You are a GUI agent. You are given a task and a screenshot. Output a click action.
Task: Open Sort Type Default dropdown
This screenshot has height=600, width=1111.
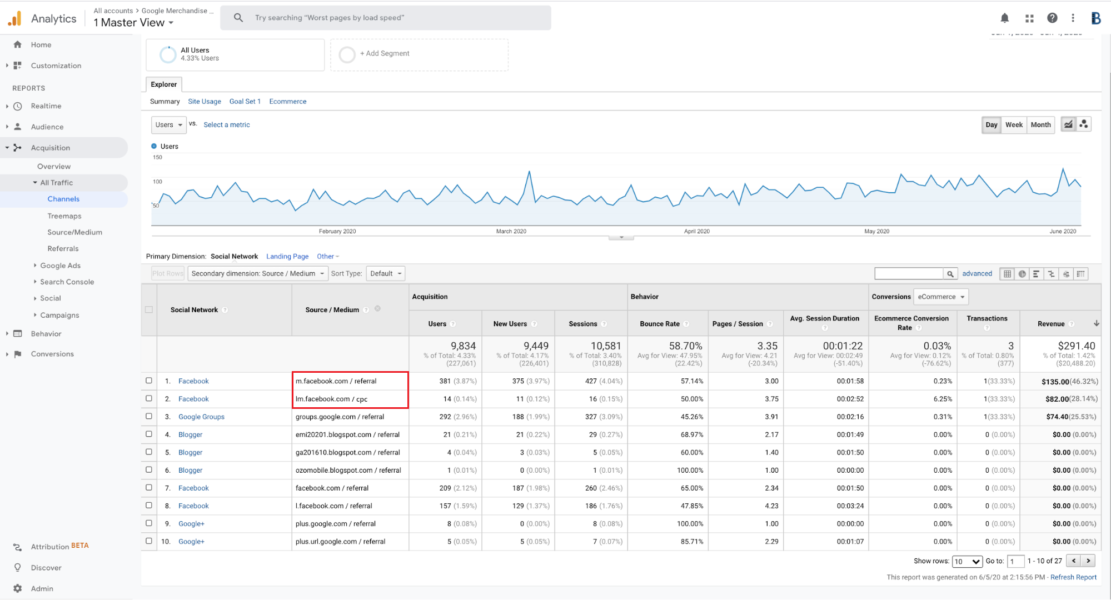(385, 273)
